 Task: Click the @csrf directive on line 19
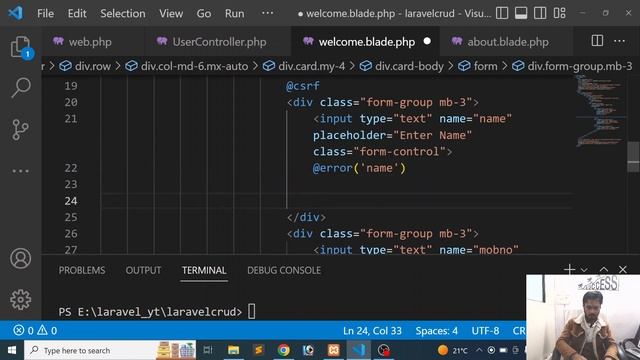302,86
